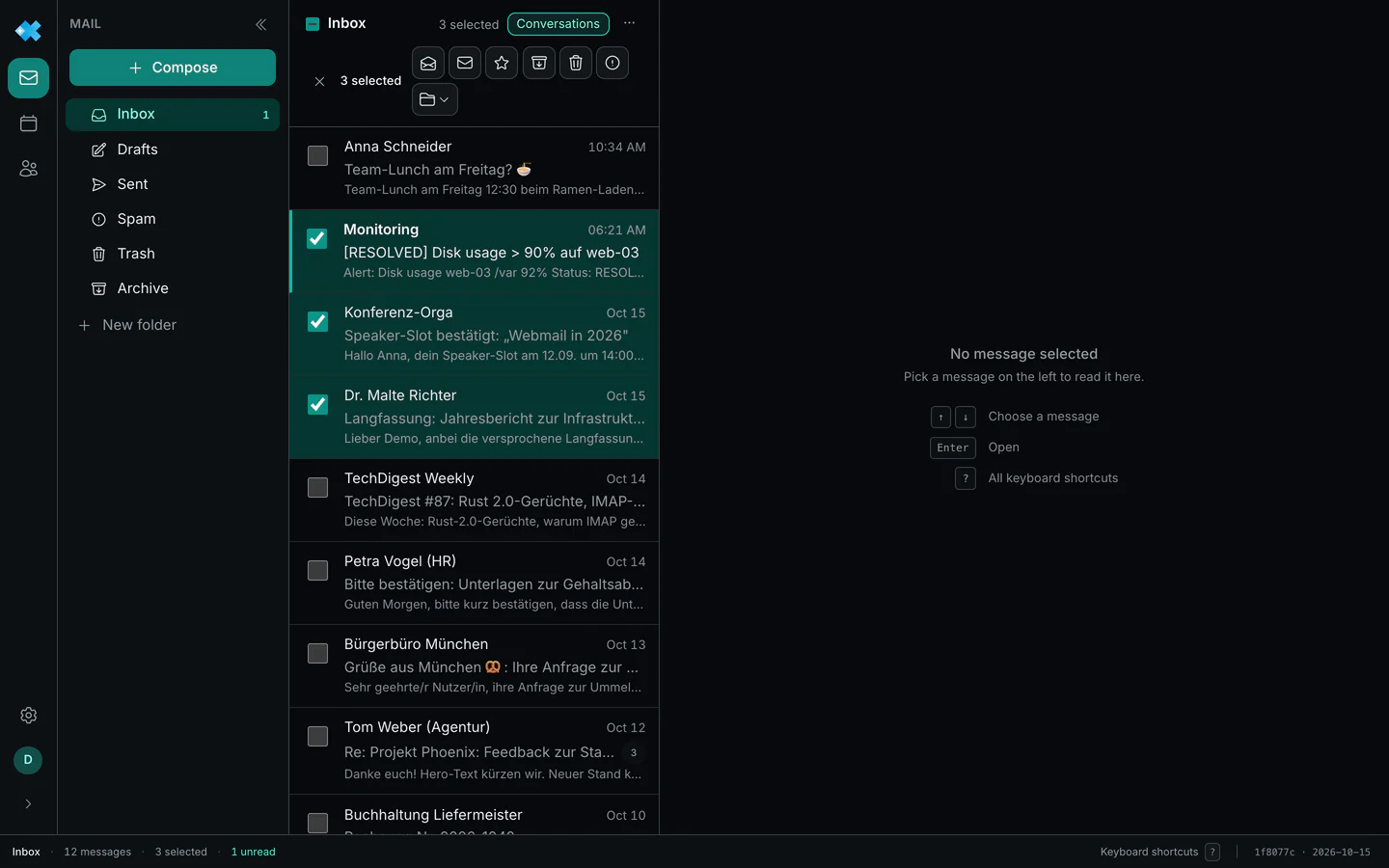Viewport: 1389px width, 868px height.
Task: Check the Buchhaltung Liefermeister checkbox
Action: point(317,823)
